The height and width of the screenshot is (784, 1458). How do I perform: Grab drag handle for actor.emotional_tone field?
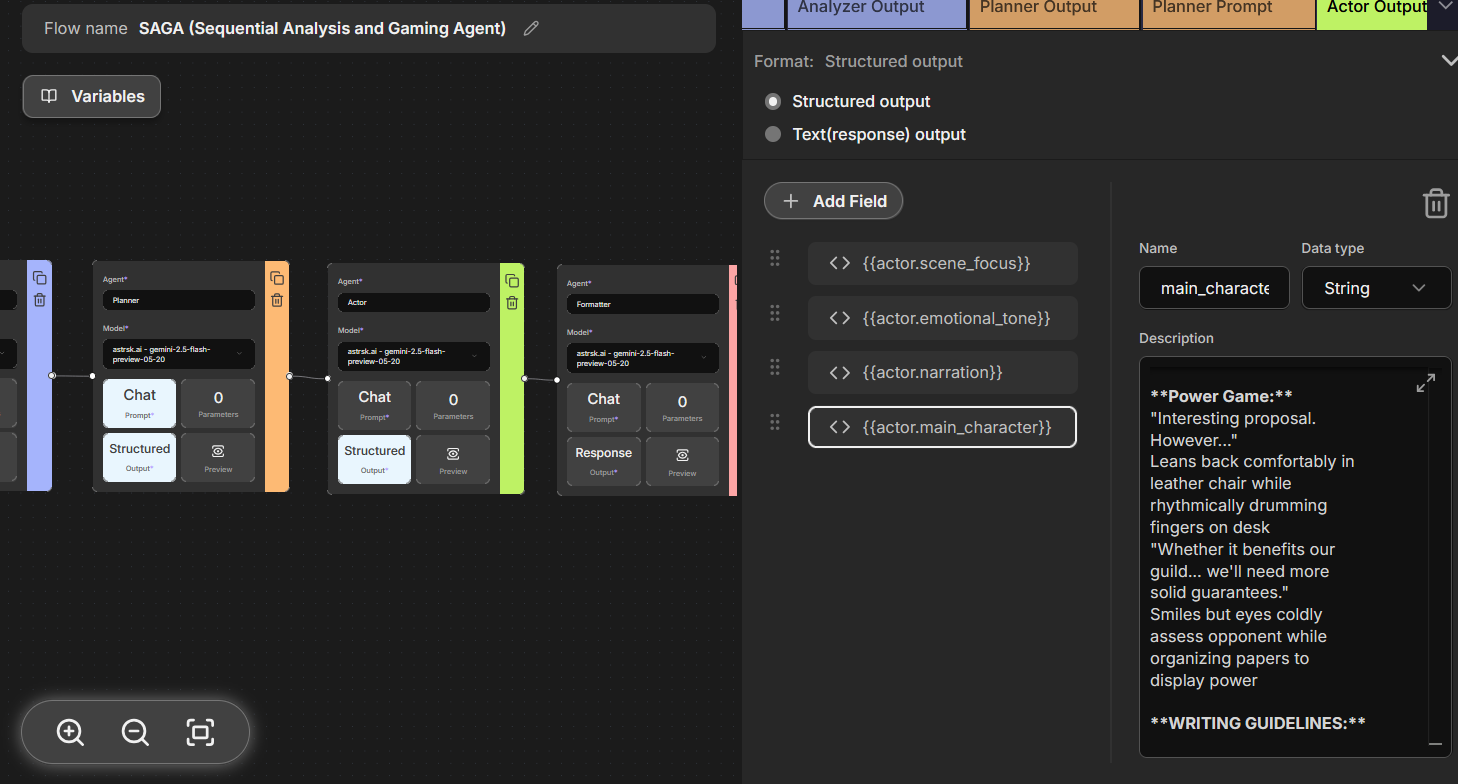(x=775, y=314)
